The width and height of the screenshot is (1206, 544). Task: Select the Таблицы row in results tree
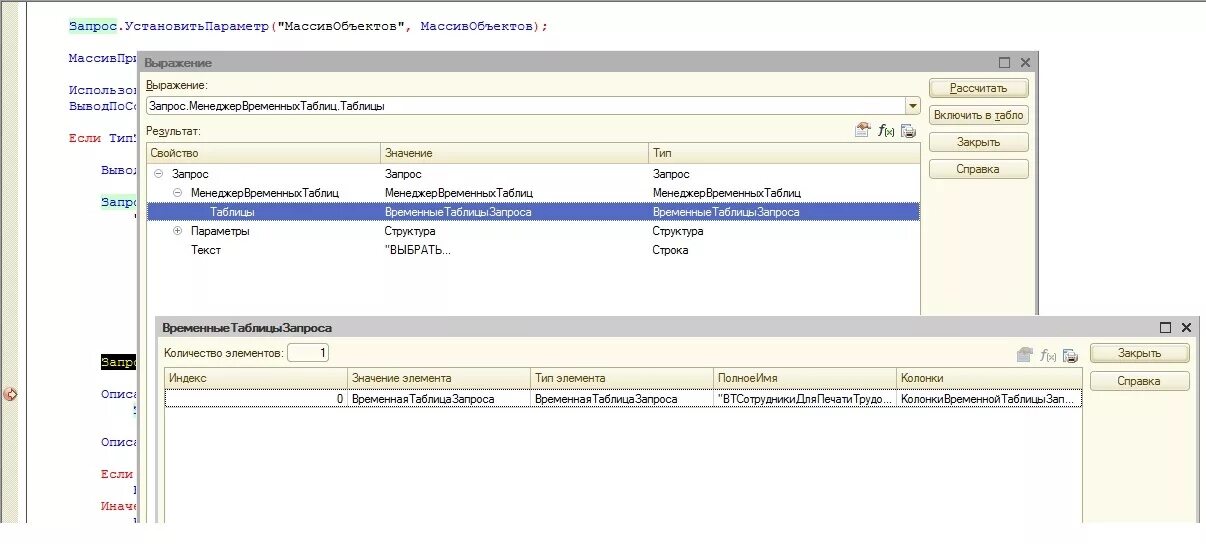[x=533, y=212]
